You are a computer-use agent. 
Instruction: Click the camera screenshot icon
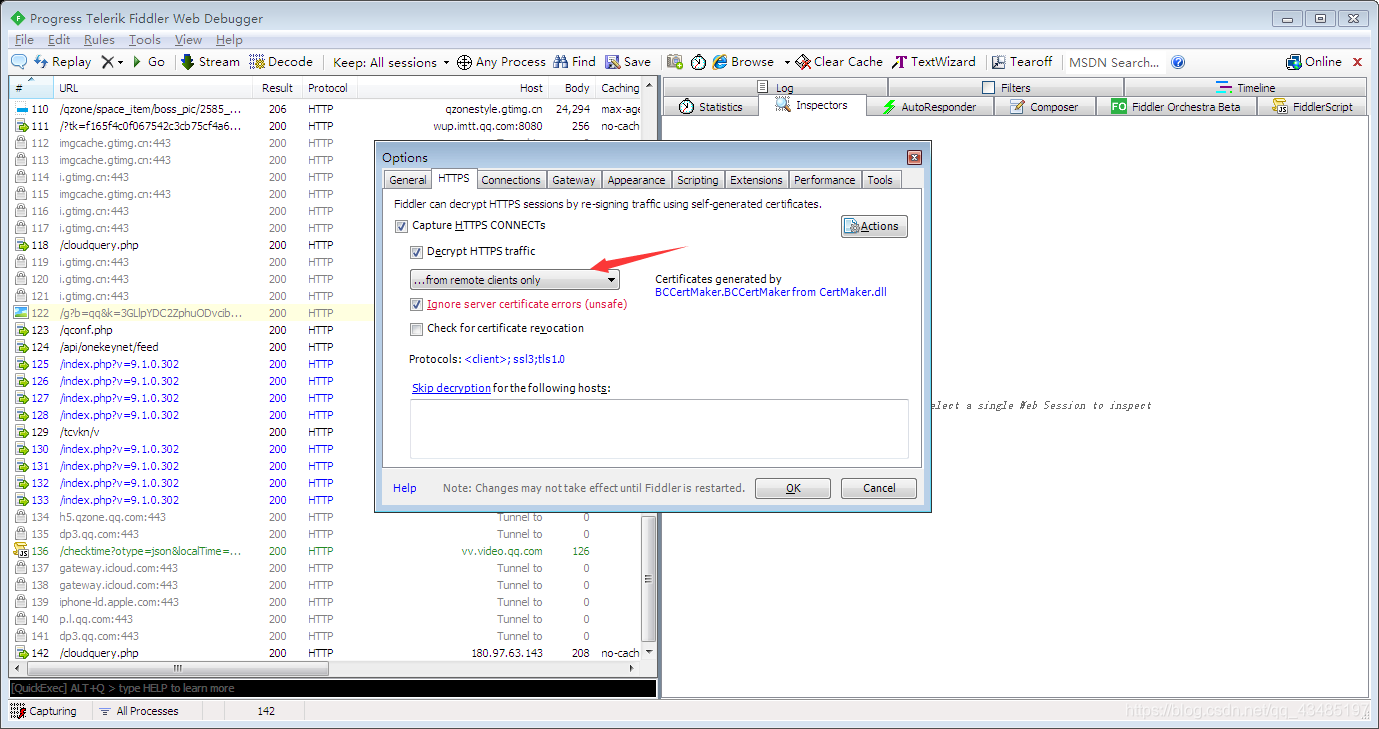tap(675, 62)
